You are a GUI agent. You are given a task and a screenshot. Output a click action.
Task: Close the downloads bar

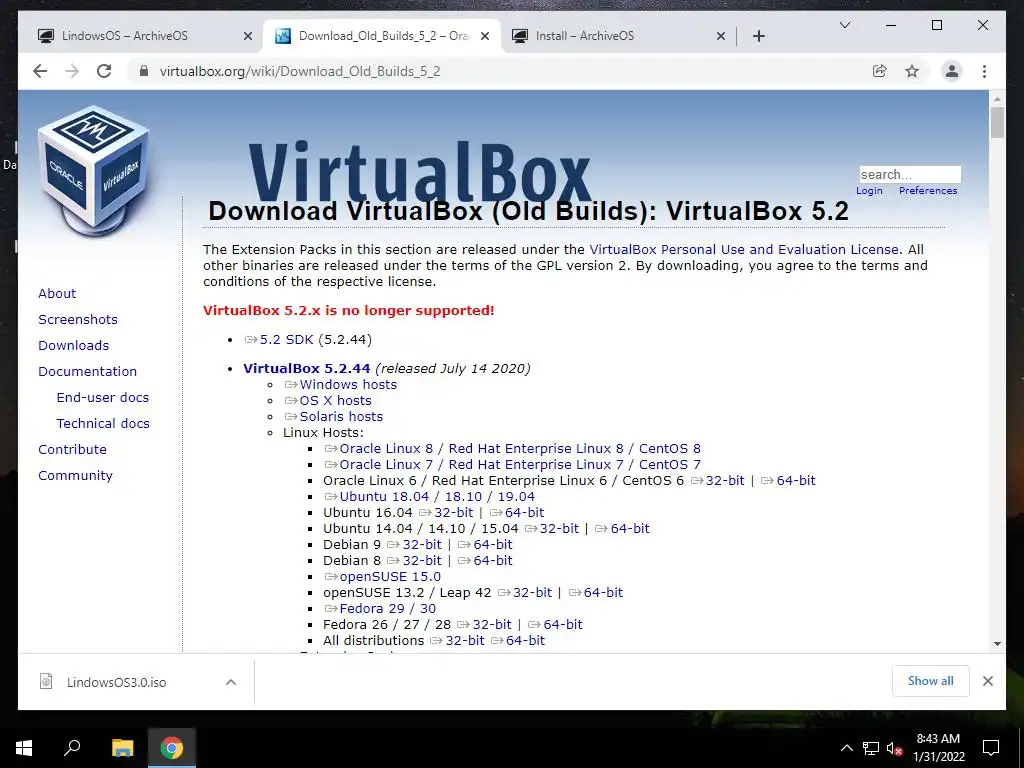[987, 681]
